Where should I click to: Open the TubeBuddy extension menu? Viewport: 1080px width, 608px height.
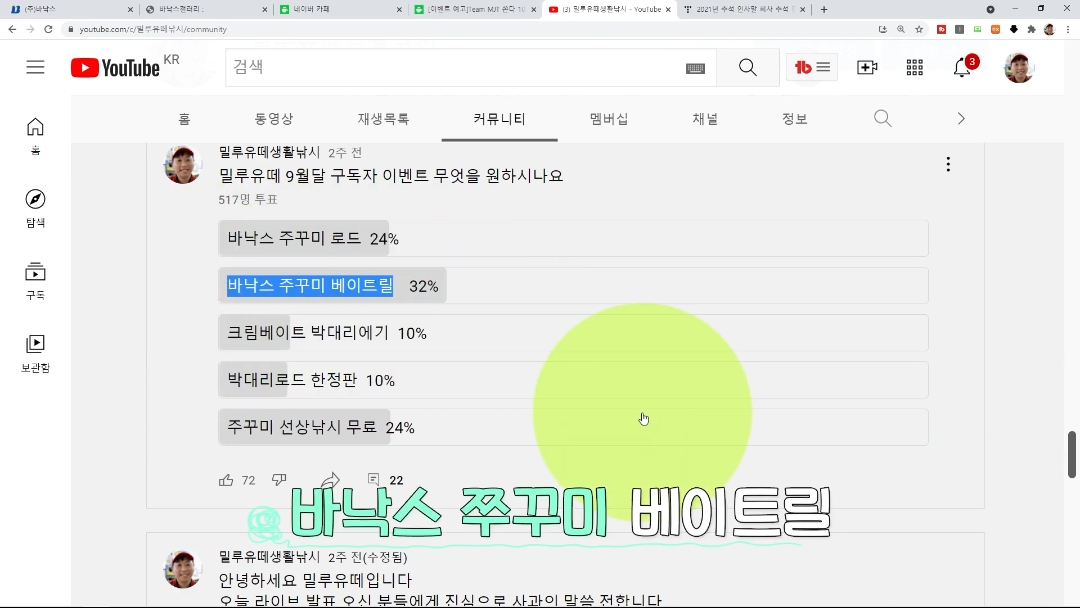click(812, 67)
